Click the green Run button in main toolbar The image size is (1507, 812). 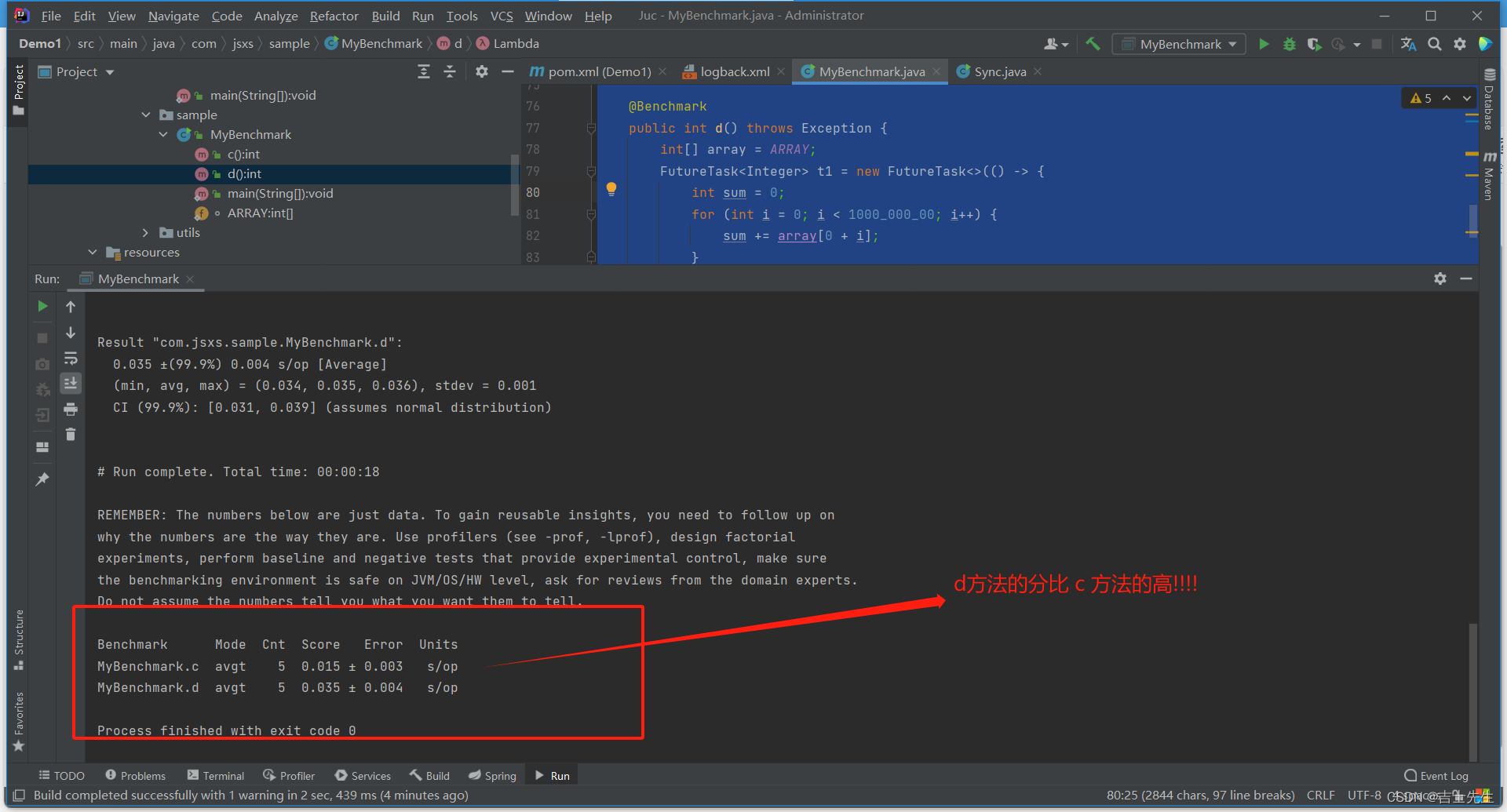1264,44
